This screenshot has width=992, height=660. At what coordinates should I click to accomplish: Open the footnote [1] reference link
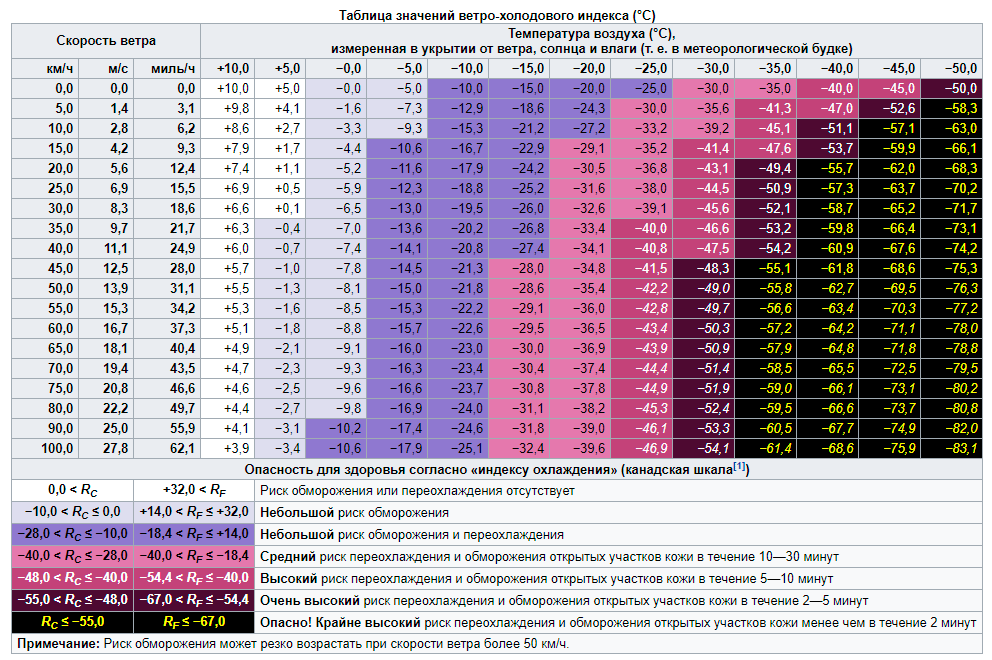point(739,466)
